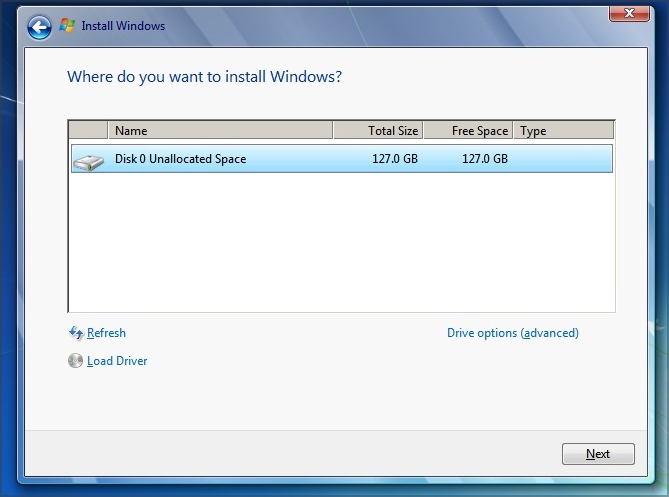Sort by the Type column header
The image size is (669, 497).
[x=564, y=130]
